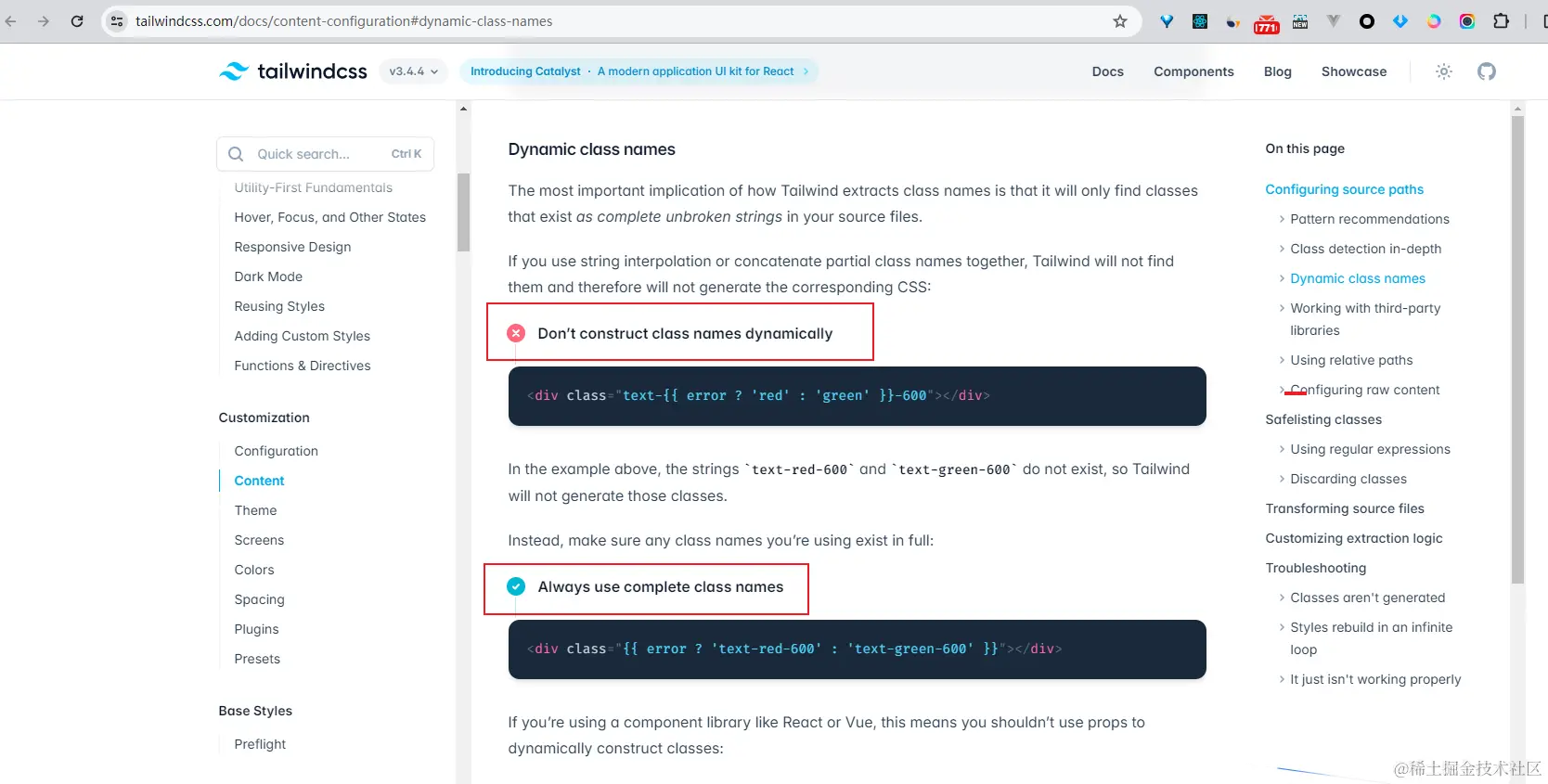Image resolution: width=1548 pixels, height=784 pixels.
Task: Open the v3.4.4 version dropdown
Action: click(414, 71)
